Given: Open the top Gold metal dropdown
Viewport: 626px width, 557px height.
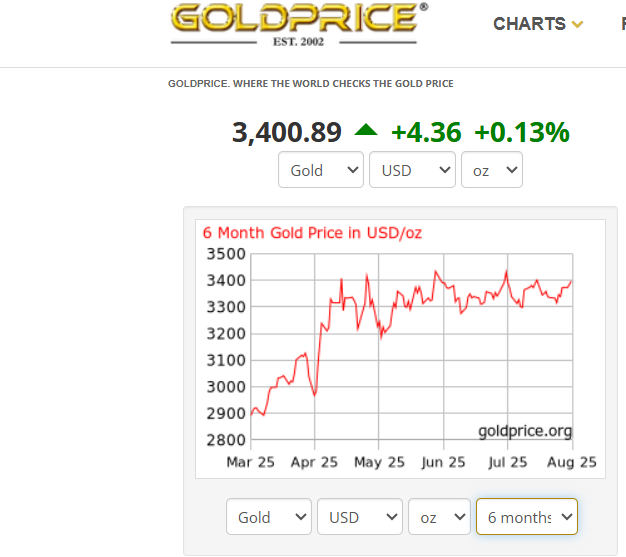Looking at the screenshot, I should pos(321,170).
